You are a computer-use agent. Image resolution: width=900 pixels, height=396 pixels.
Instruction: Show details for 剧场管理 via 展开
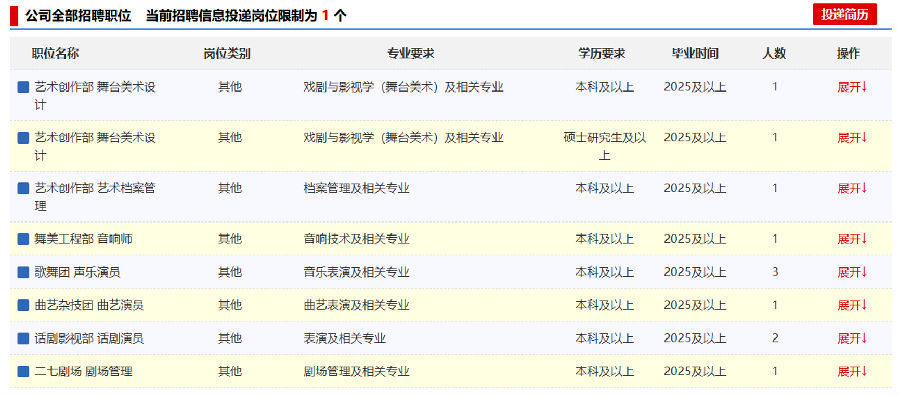pyautogui.click(x=852, y=371)
